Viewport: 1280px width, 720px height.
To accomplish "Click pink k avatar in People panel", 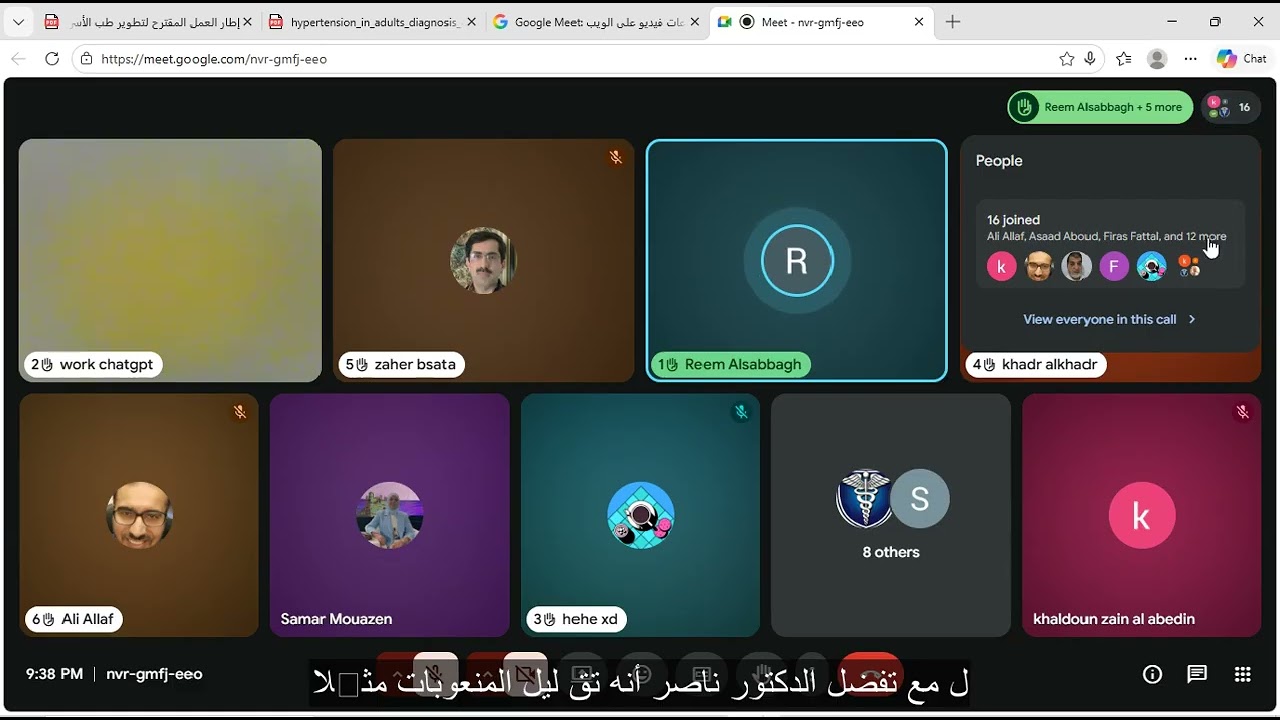I will [1001, 266].
